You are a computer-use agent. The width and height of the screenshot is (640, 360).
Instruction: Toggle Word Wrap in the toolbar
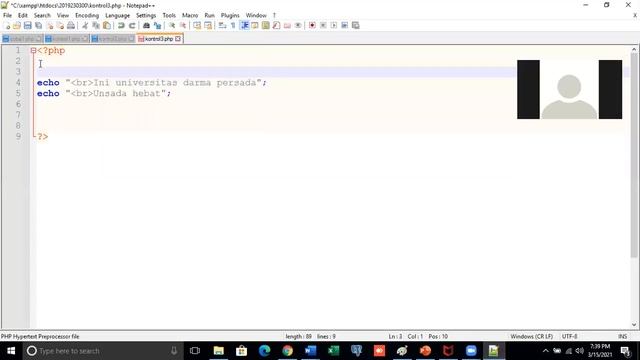[x=222, y=25]
